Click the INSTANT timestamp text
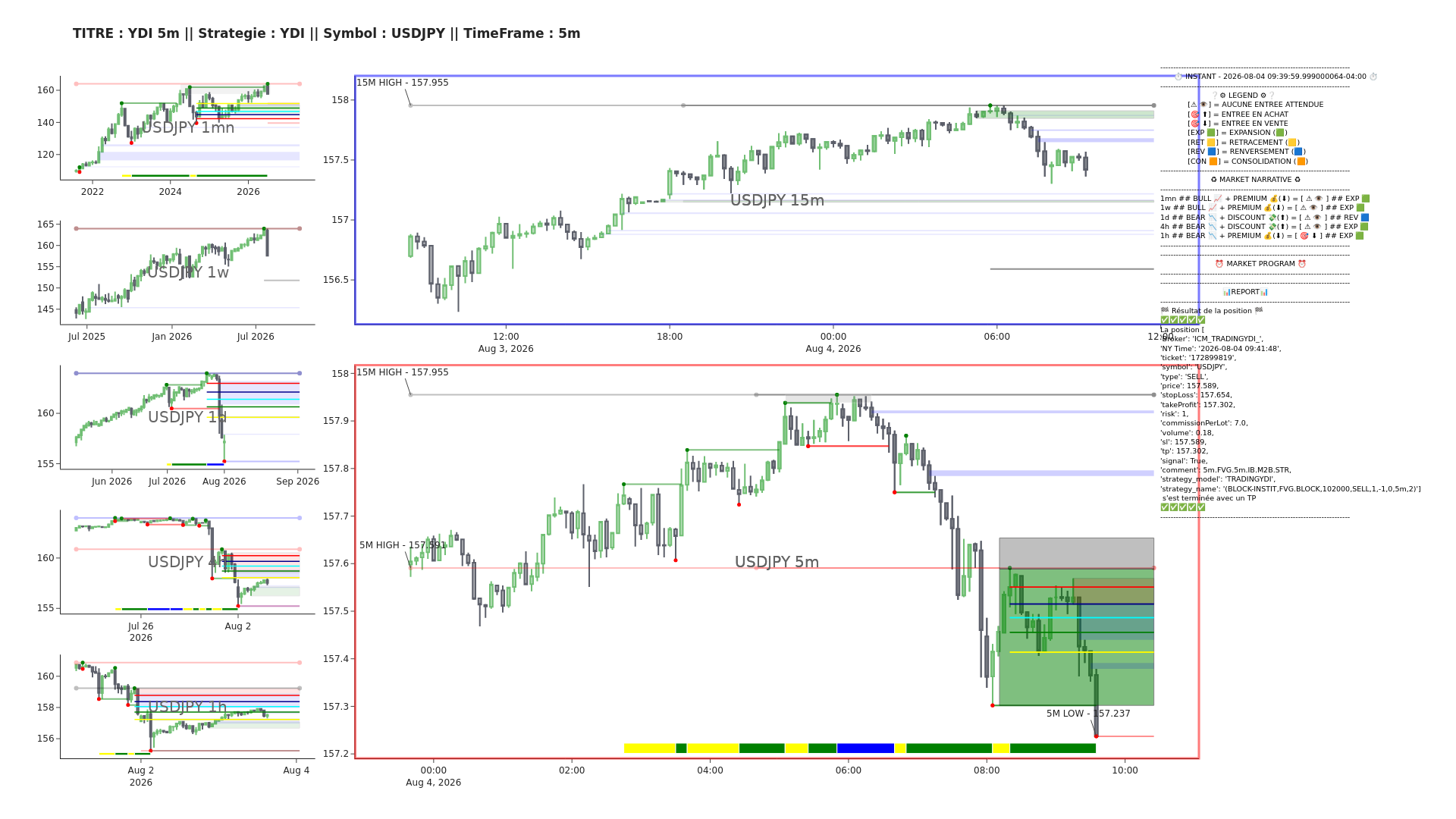The height and width of the screenshot is (819, 1456). [x=1276, y=77]
